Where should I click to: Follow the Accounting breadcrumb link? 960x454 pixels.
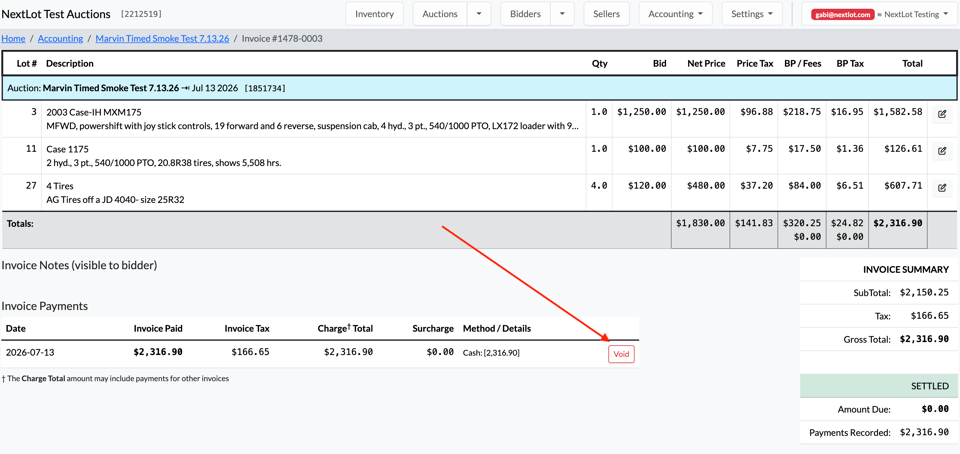60,39
